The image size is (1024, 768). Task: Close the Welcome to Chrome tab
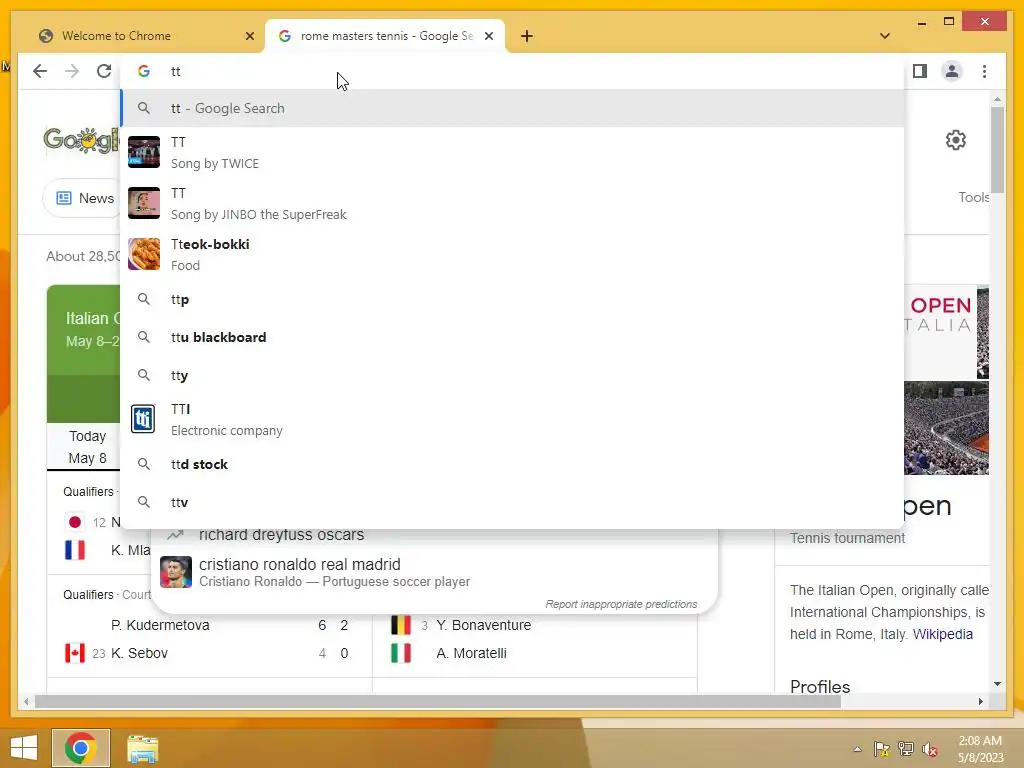(249, 36)
